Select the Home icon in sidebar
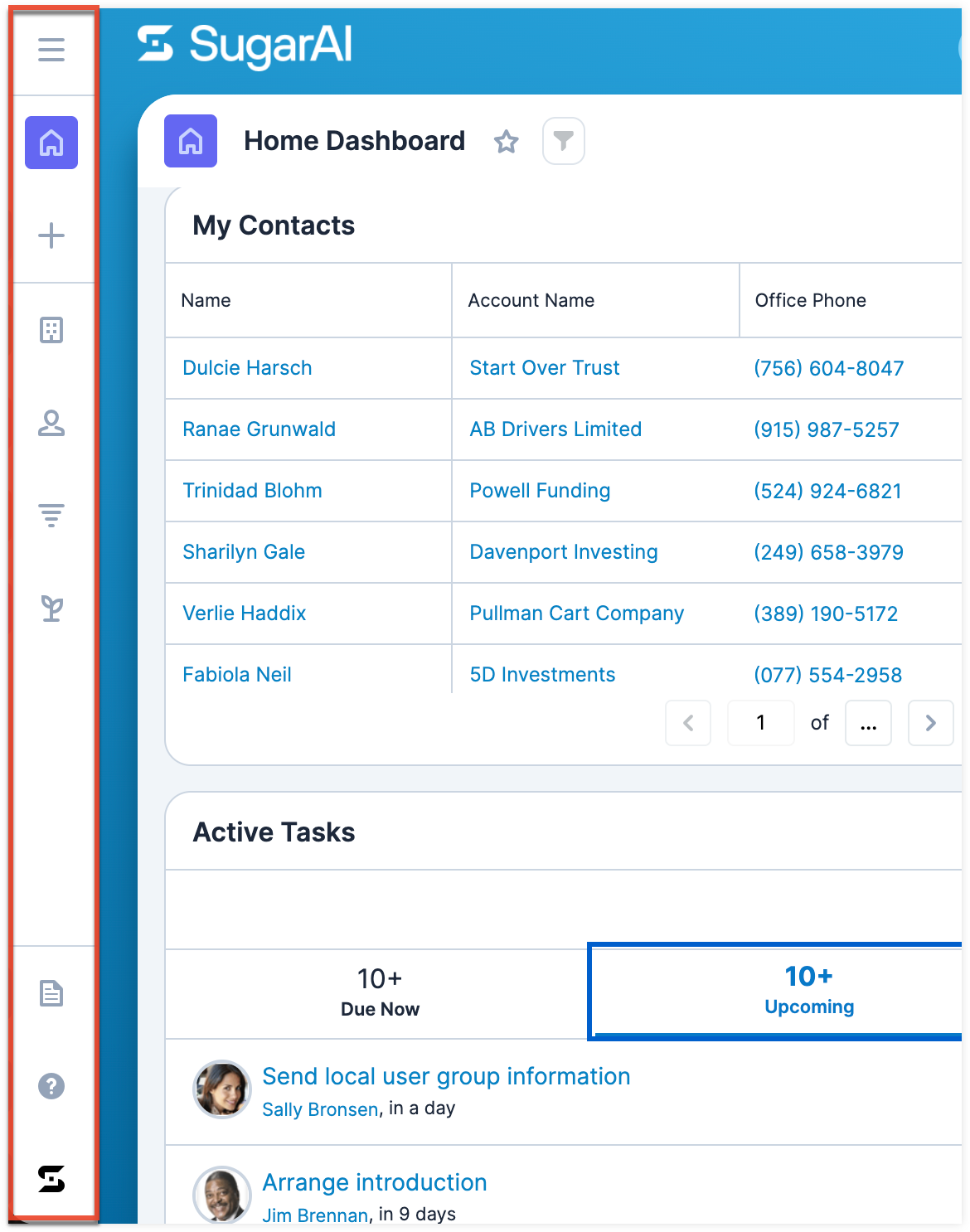The image size is (970, 1232). point(51,143)
